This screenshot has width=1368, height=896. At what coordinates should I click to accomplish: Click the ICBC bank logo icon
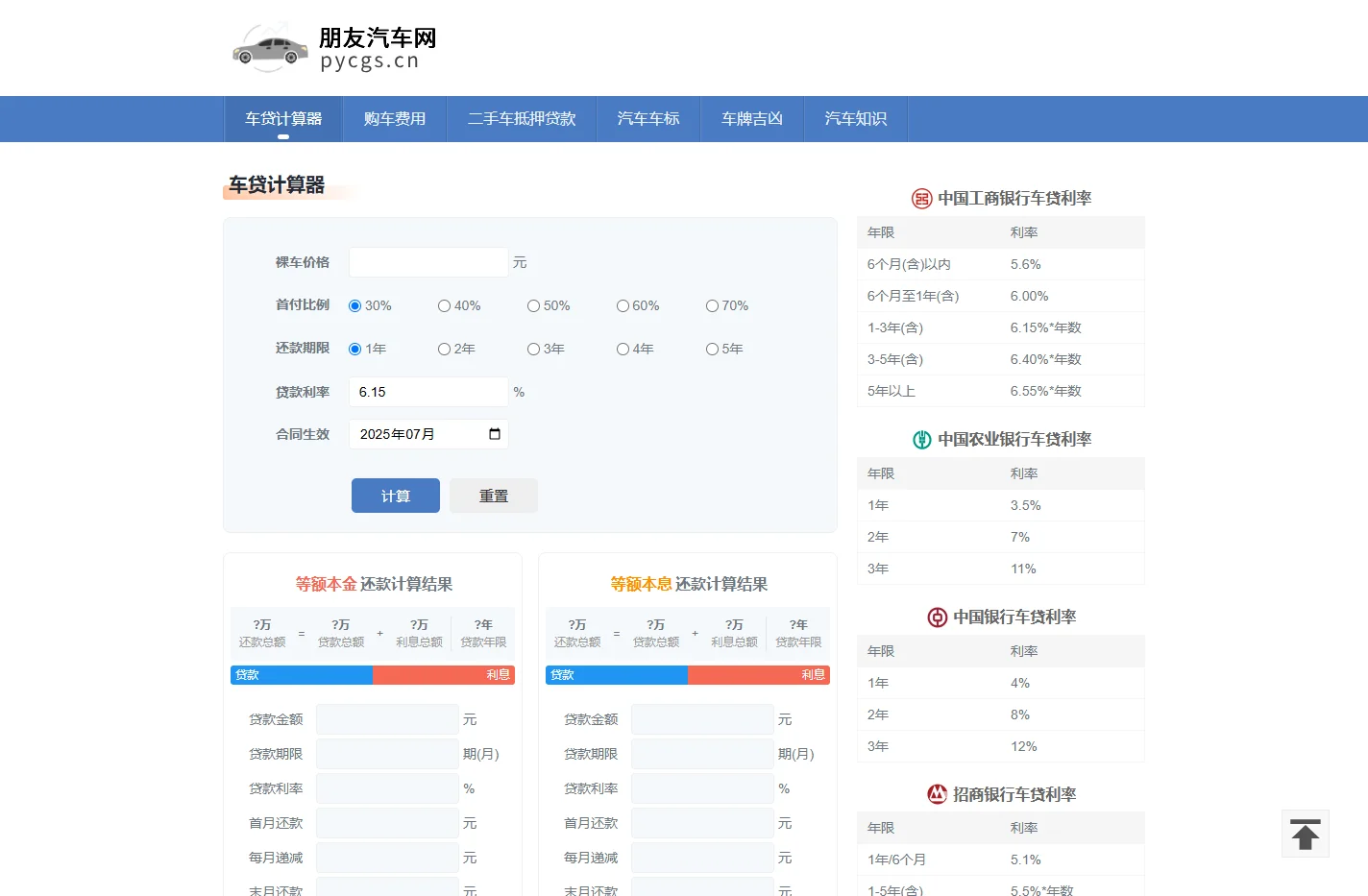click(922, 199)
